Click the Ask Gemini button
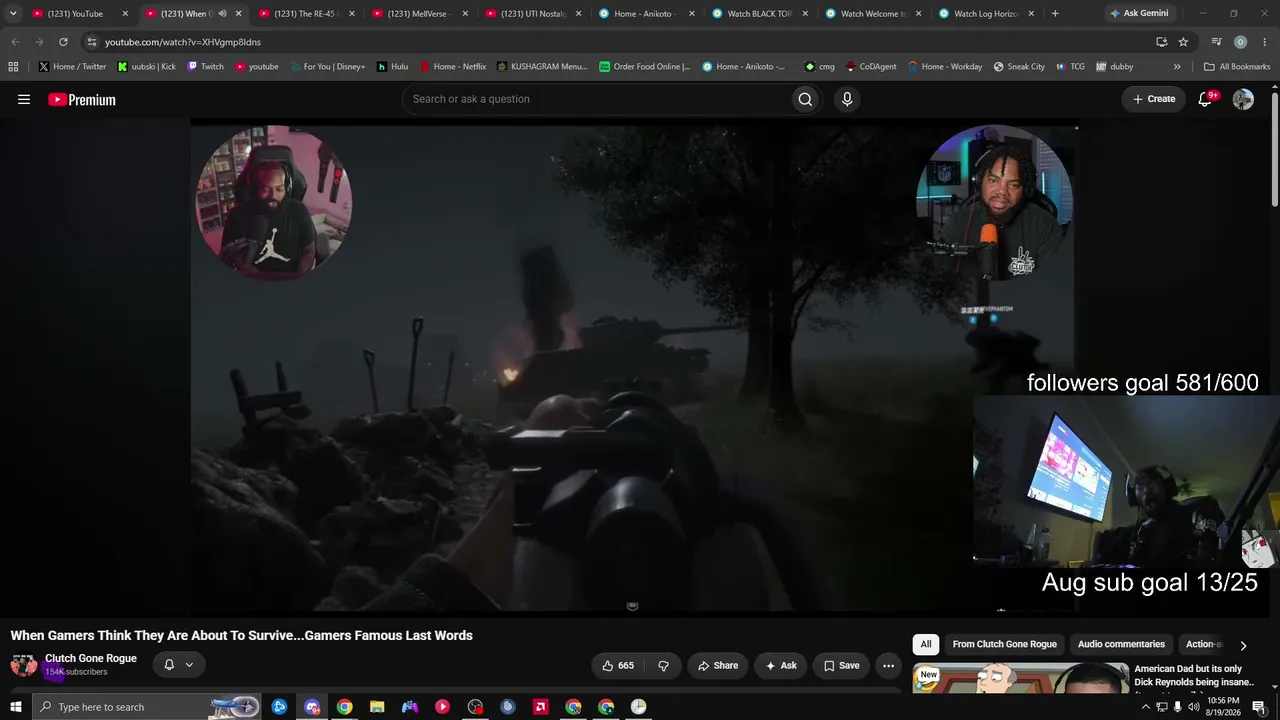1280x720 pixels. pyautogui.click(x=1139, y=14)
